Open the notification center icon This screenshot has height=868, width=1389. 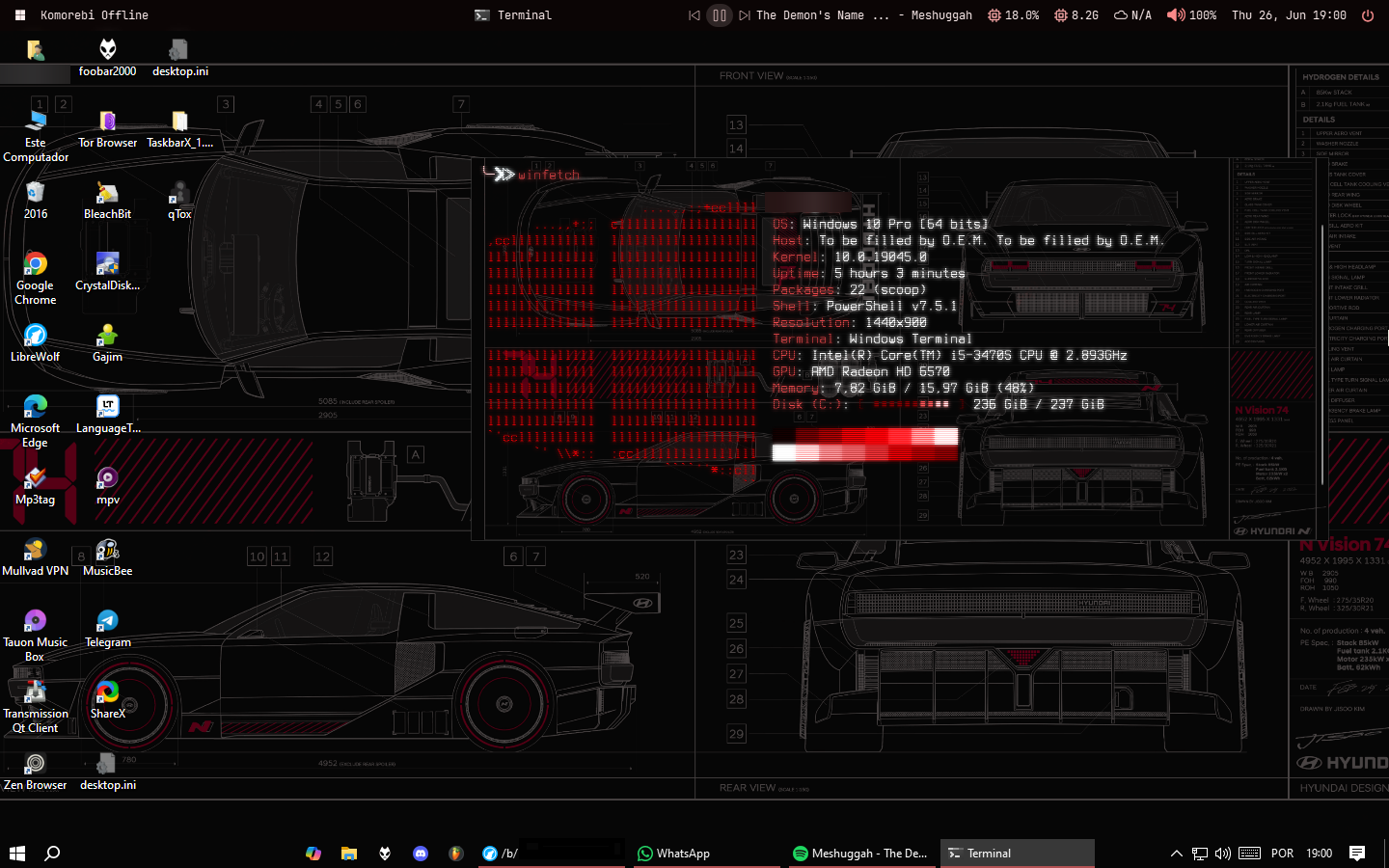(1357, 853)
